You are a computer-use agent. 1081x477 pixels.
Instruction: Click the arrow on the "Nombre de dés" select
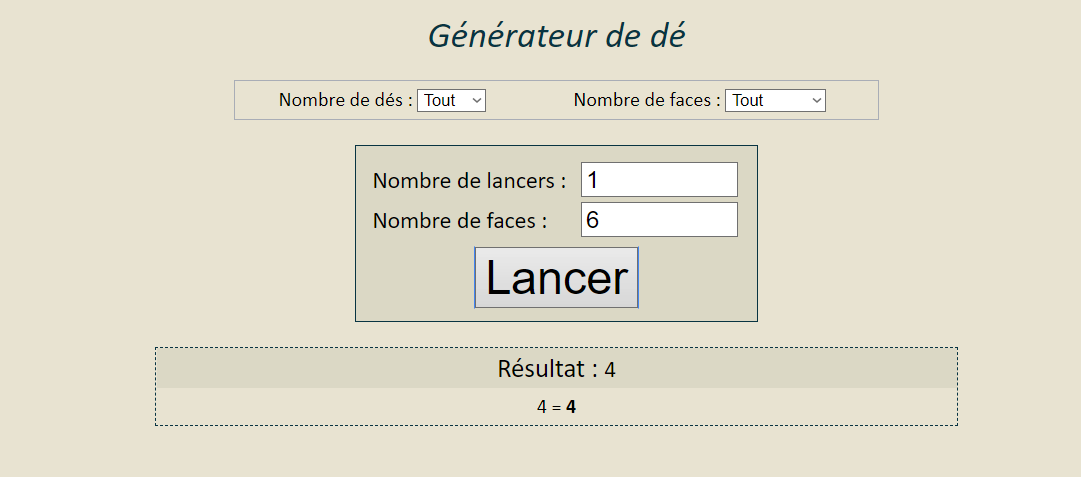476,100
